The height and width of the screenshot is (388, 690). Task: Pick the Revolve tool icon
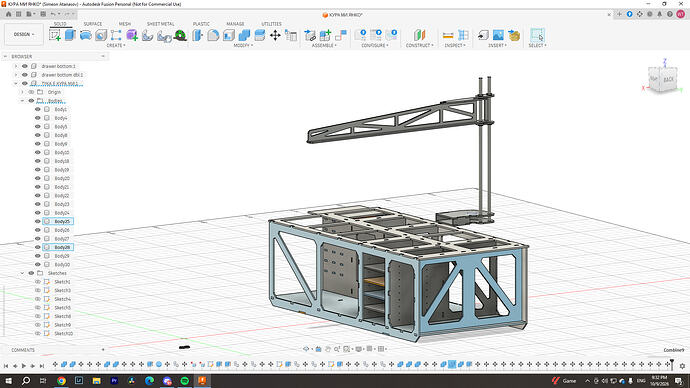[85, 35]
